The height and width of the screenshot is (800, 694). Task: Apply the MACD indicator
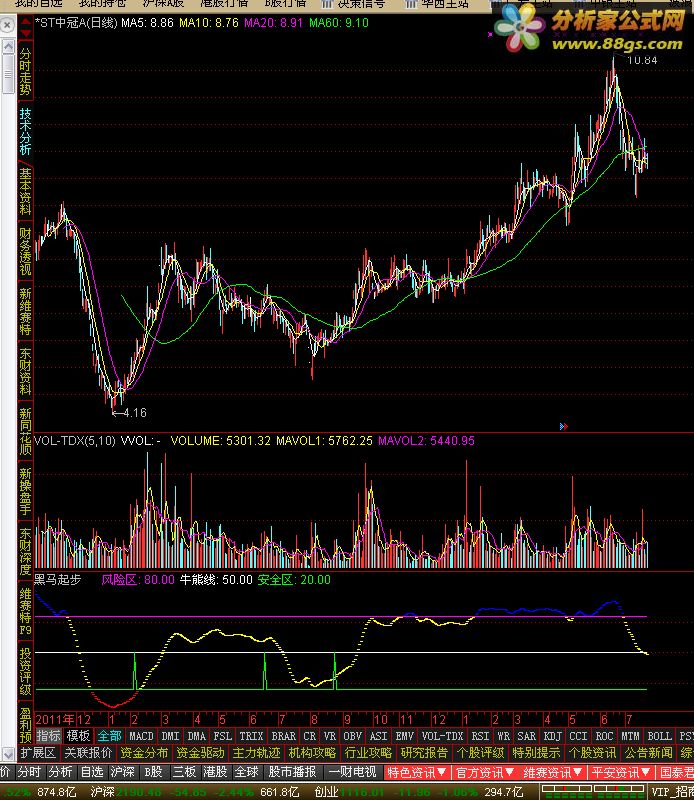(x=141, y=736)
